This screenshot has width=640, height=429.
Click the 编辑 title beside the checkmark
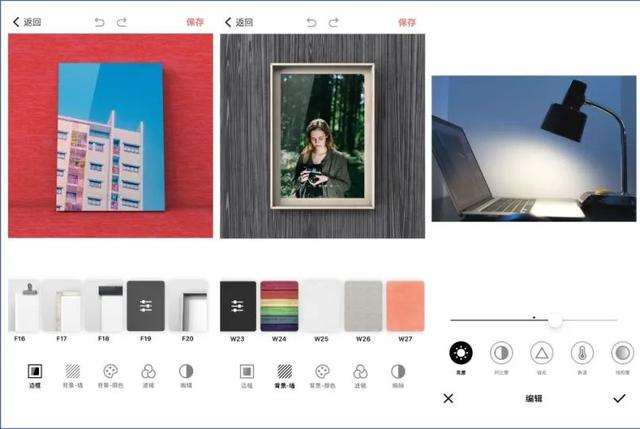534,398
